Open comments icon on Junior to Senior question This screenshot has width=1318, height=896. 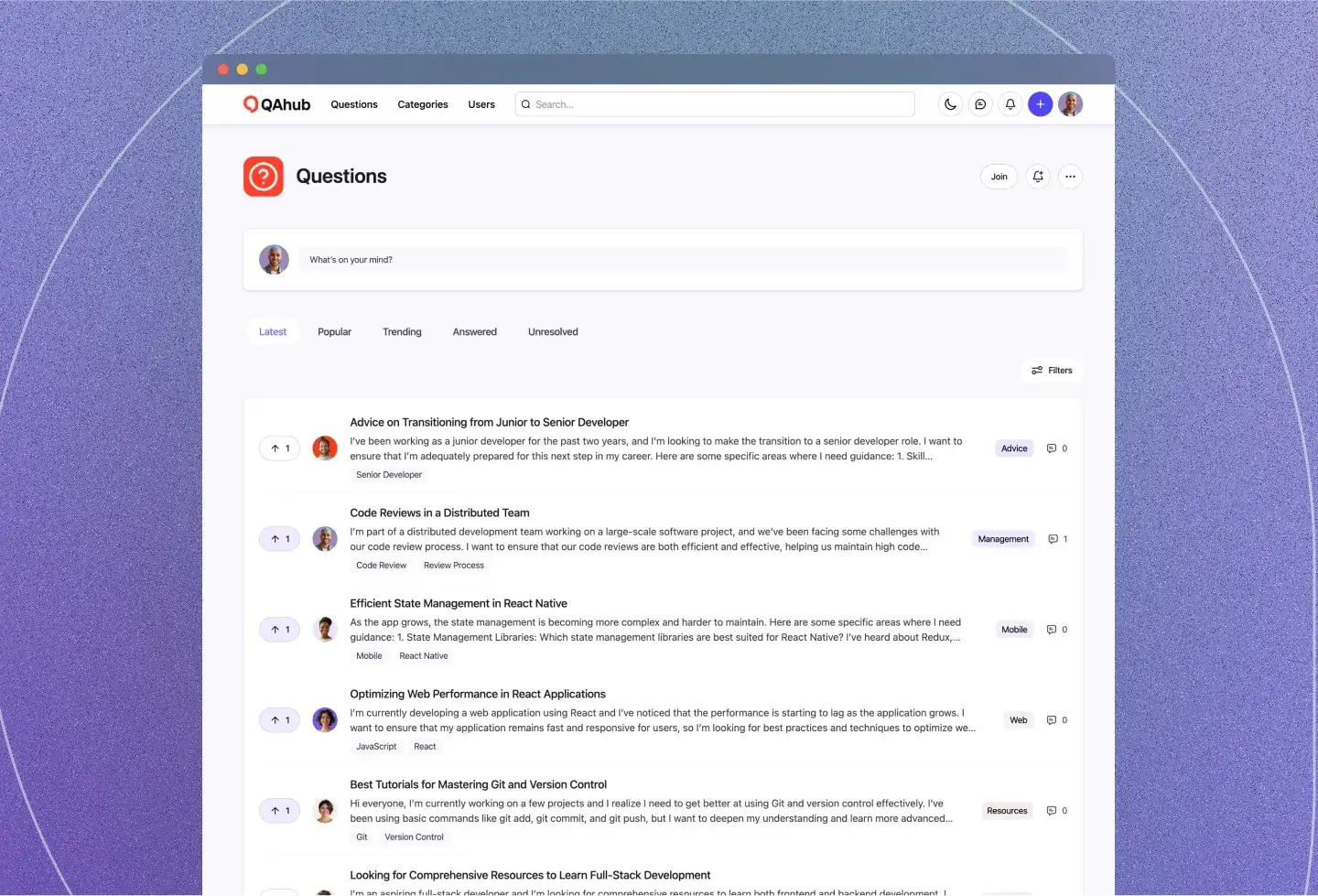coord(1052,448)
